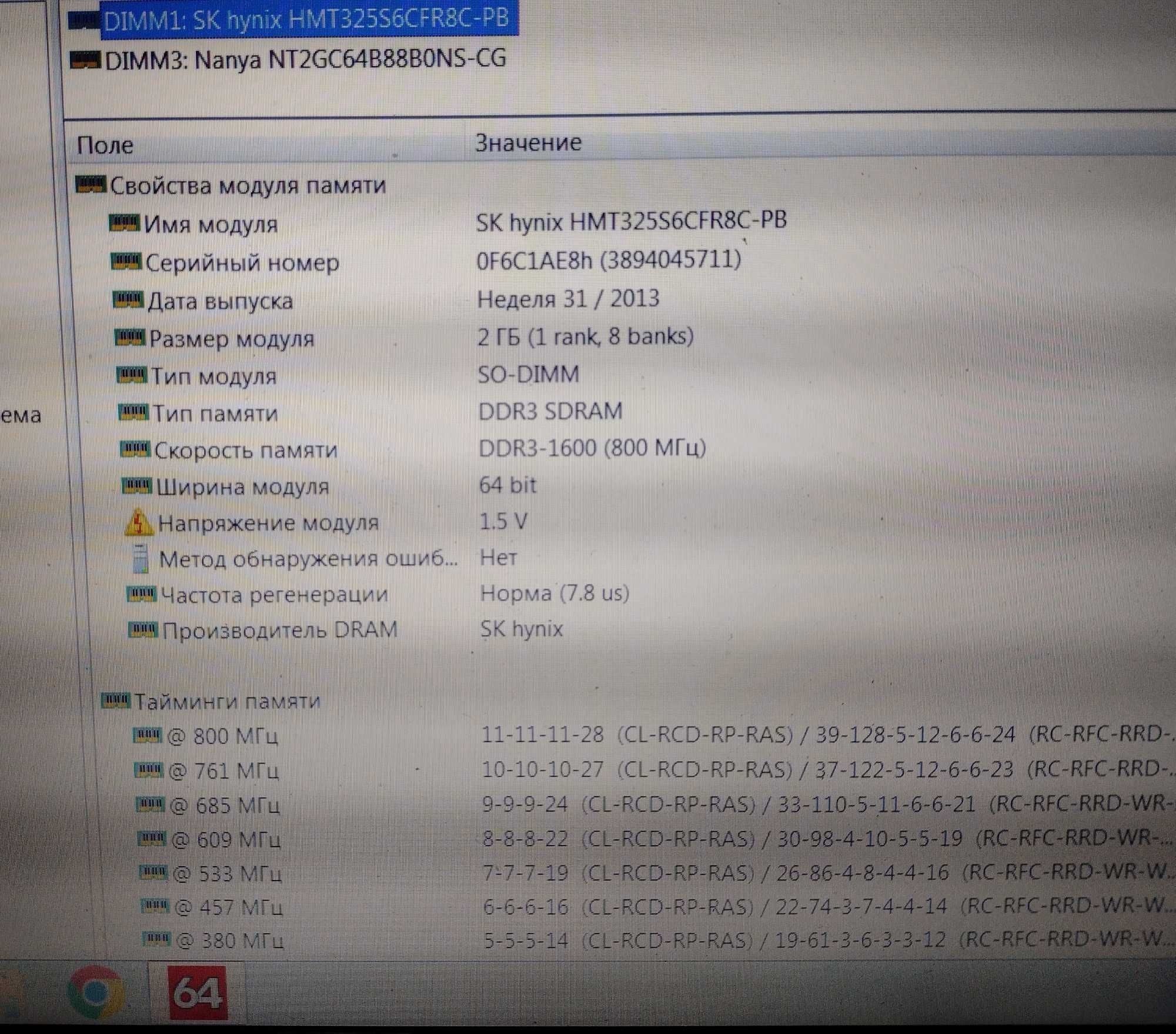Image resolution: width=1176 pixels, height=1034 pixels.
Task: Click the icon beside Серийный номер
Action: pos(126,262)
